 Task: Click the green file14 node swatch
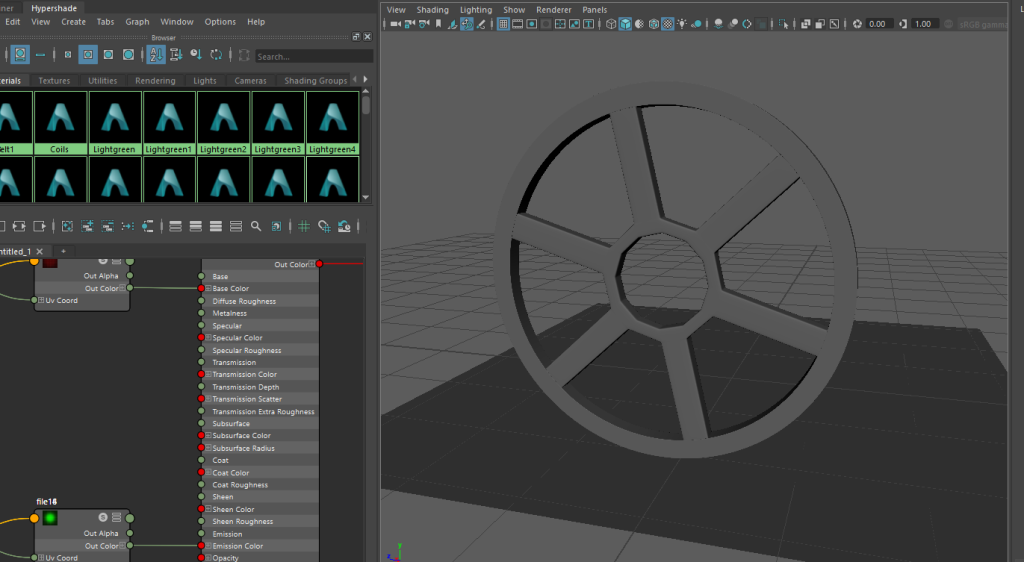point(50,517)
